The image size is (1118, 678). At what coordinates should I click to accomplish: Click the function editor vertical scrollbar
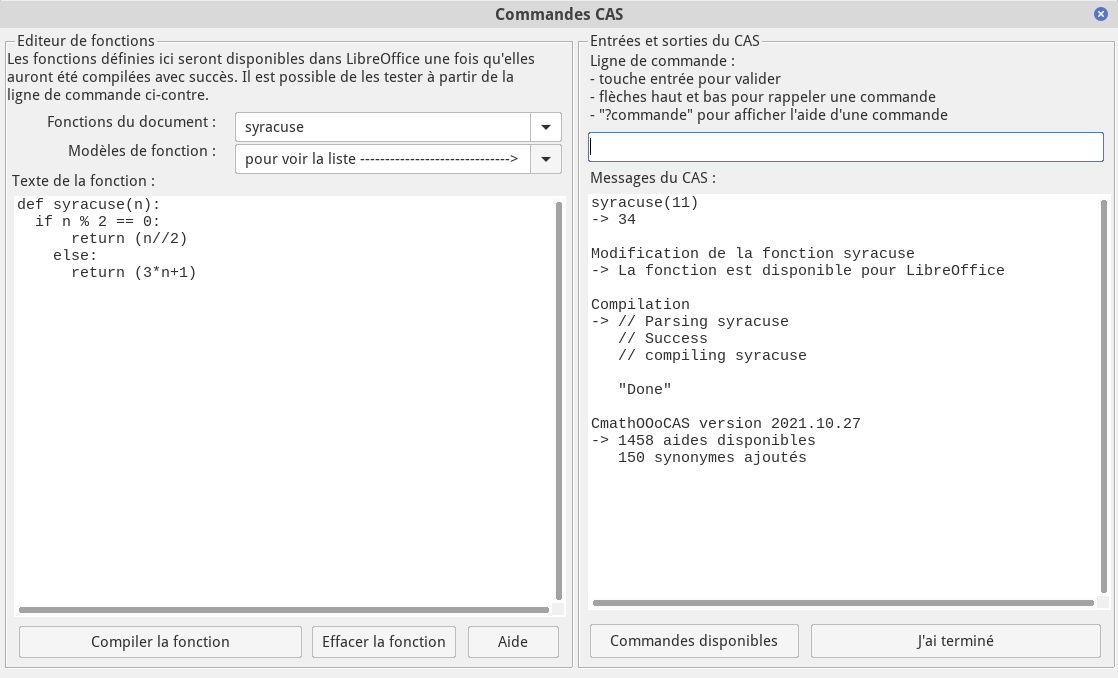[558, 400]
